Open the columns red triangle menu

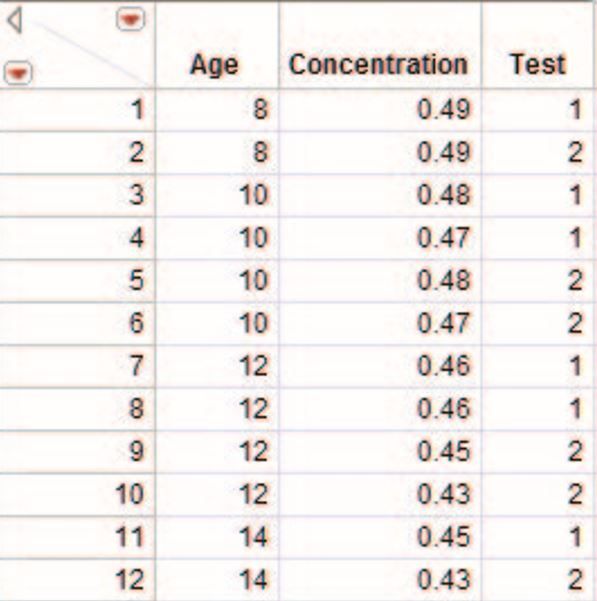point(131,19)
